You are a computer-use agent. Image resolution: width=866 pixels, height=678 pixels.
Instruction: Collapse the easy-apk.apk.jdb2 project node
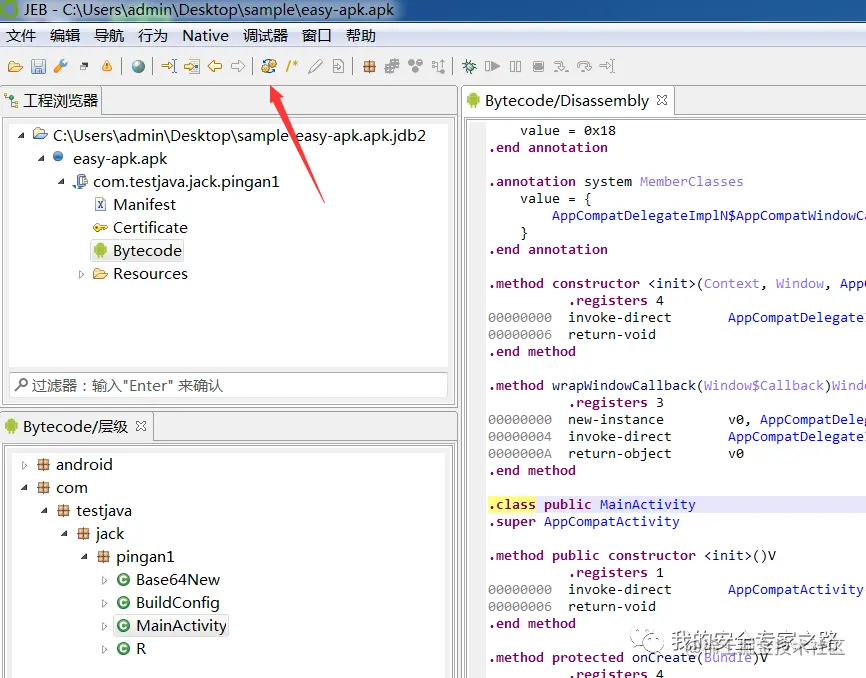21,135
